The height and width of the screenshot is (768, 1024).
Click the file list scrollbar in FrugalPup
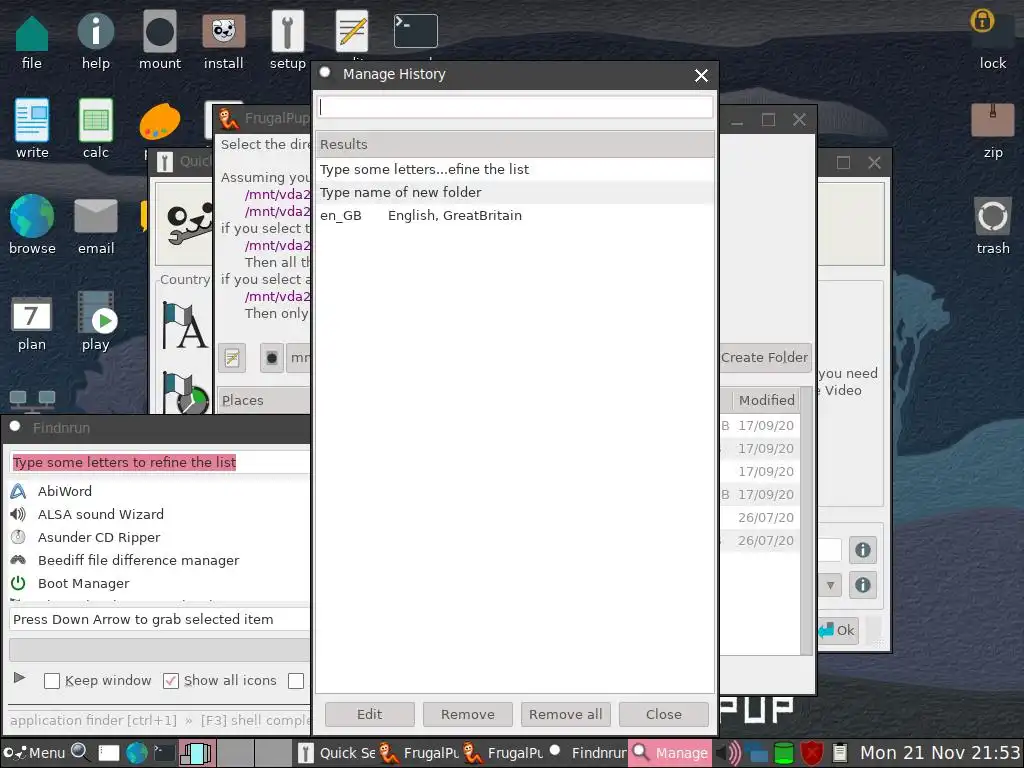pyautogui.click(x=806, y=520)
